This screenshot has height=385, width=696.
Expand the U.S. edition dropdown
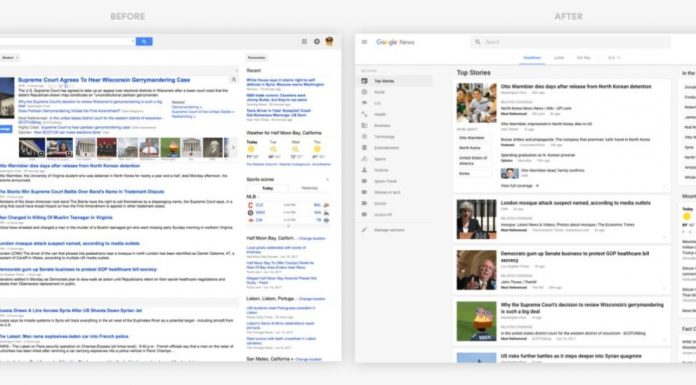coord(614,58)
